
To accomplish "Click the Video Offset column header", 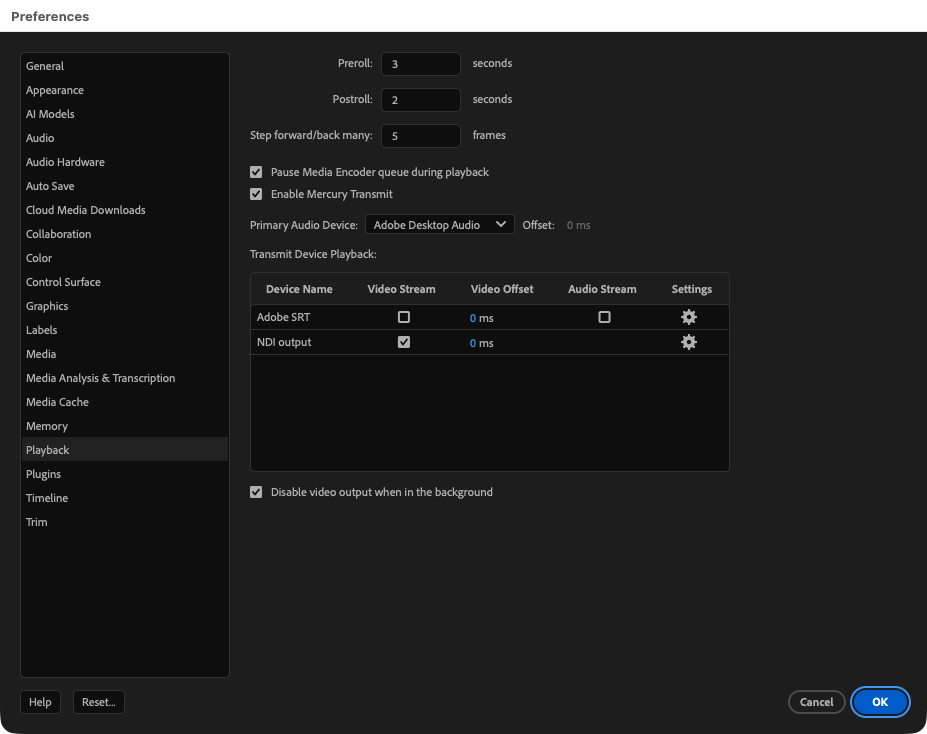I will (x=502, y=289).
